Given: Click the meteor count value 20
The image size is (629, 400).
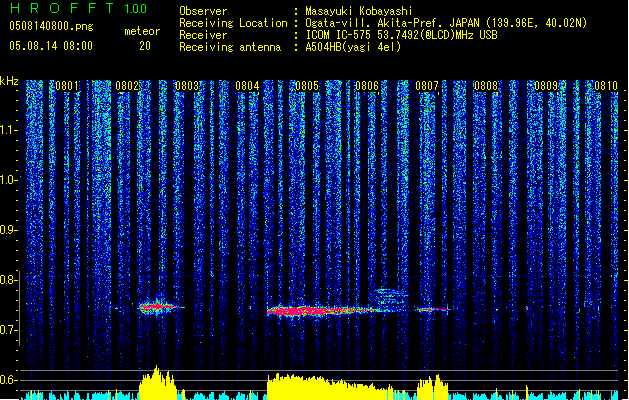Looking at the screenshot, I should pos(145,46).
